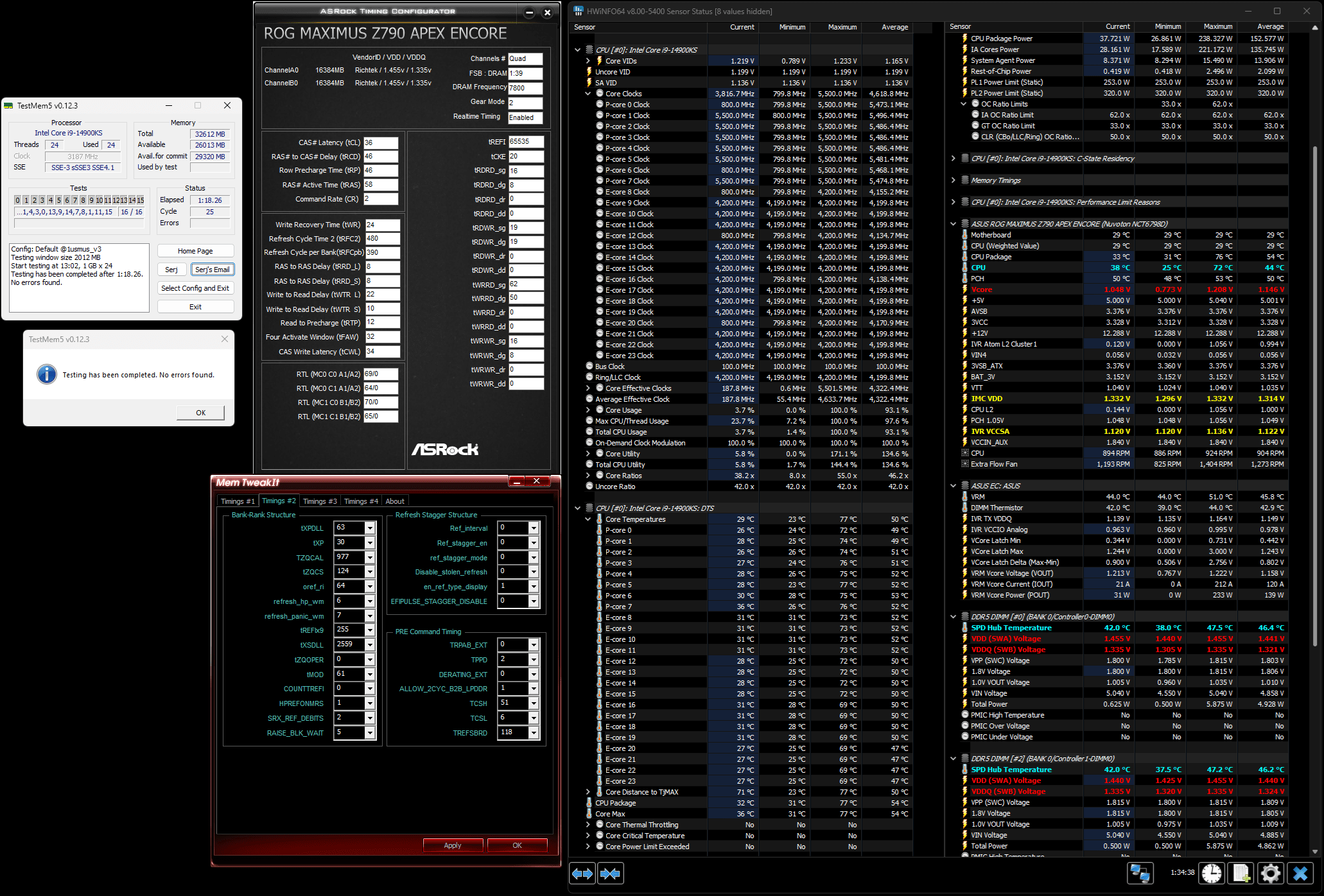Open the About tab in Mem TweakIt
1324x896 pixels.
click(x=395, y=501)
